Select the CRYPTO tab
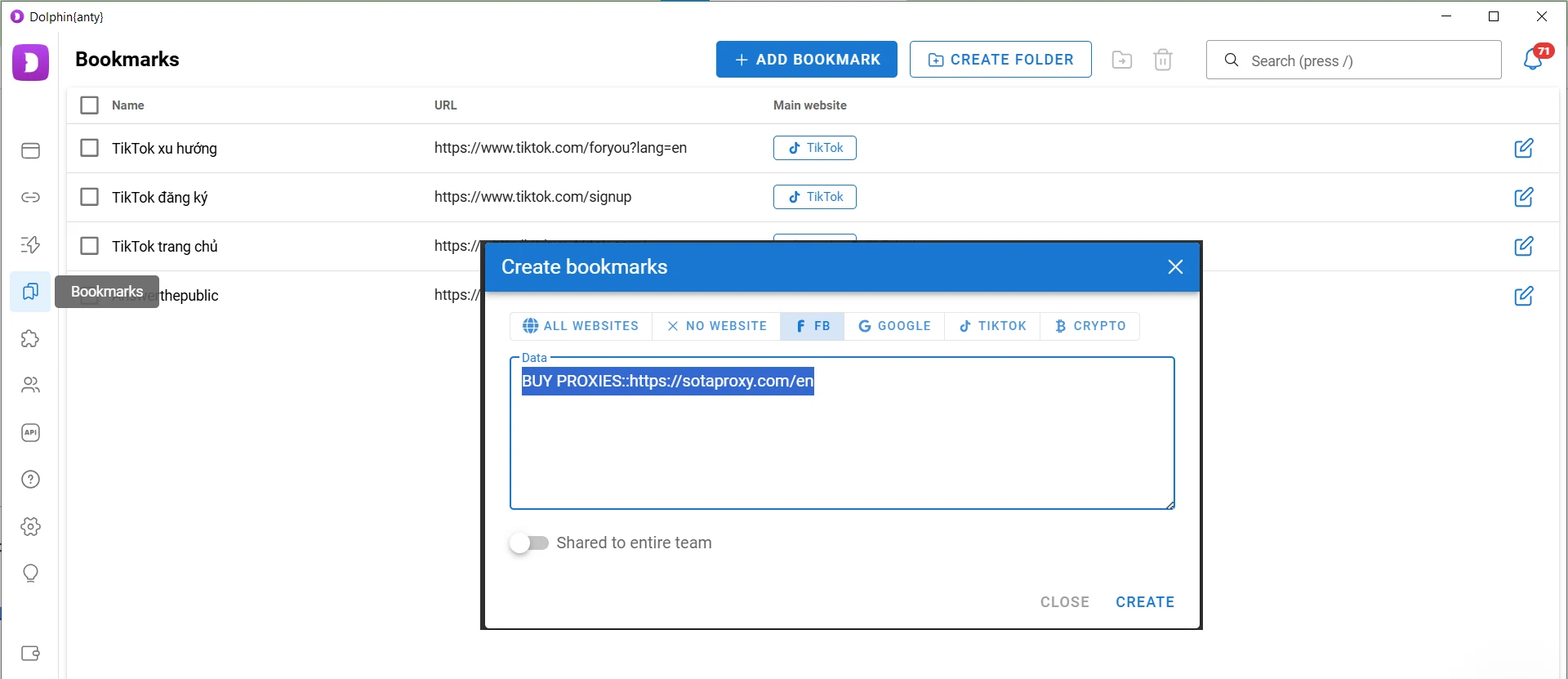The width and height of the screenshot is (1568, 679). [1089, 326]
